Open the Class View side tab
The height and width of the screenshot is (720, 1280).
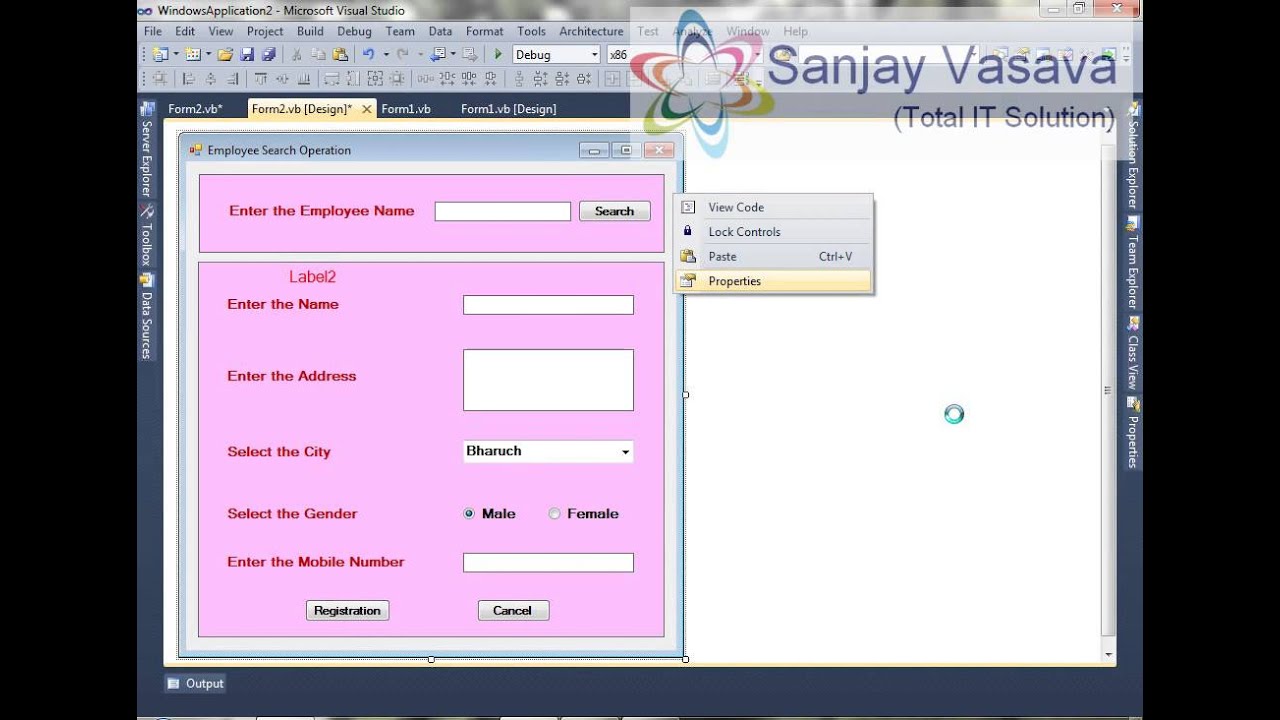(1133, 353)
